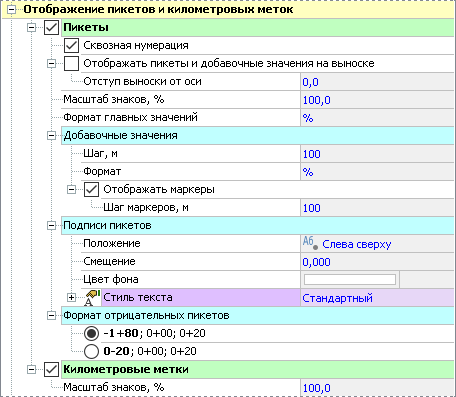Image resolution: width=456 pixels, height=397 pixels.
Task: Collapse the Подписи пикетов group
Action: tap(51, 225)
